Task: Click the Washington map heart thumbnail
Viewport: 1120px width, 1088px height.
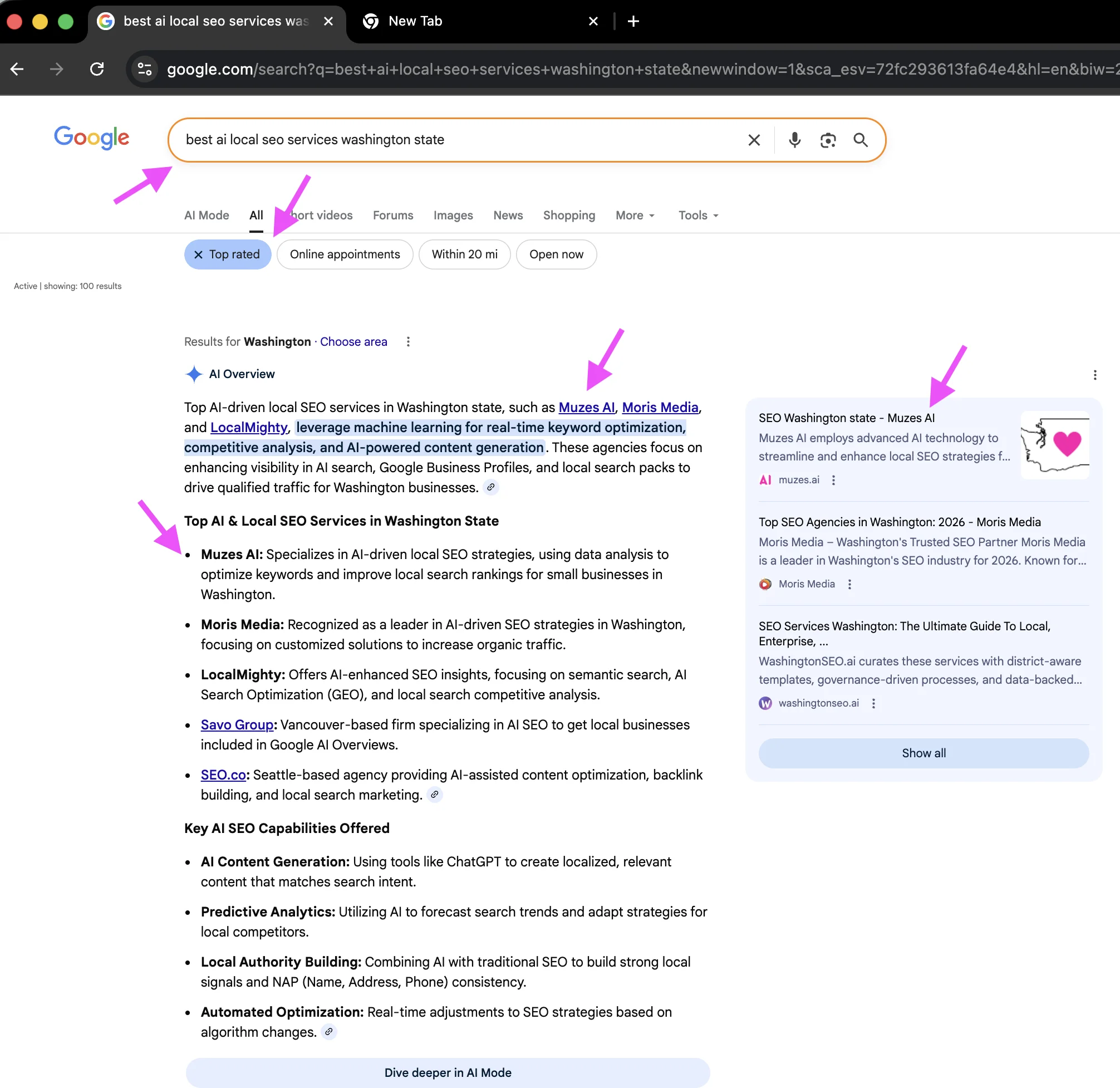Action: 1054,445
